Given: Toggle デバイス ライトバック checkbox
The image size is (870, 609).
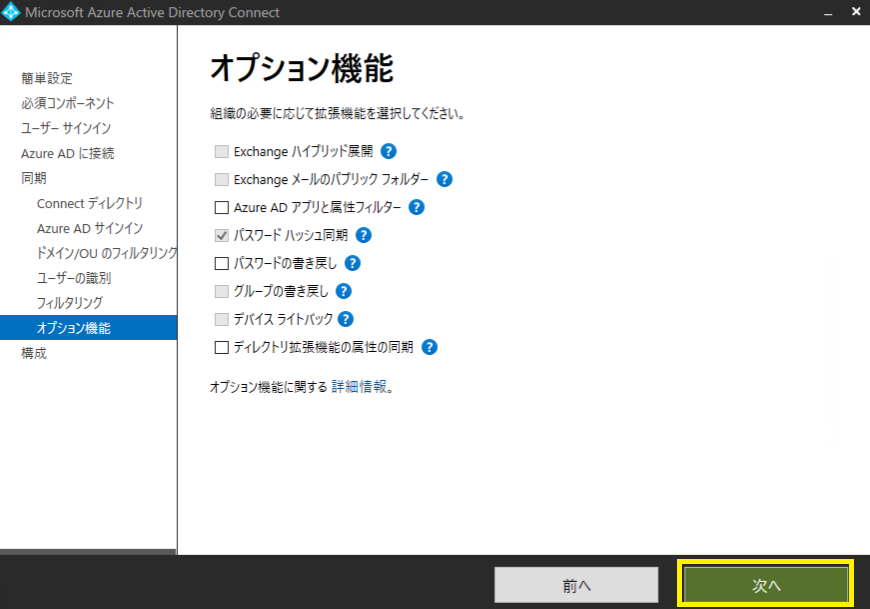Looking at the screenshot, I should click(221, 319).
